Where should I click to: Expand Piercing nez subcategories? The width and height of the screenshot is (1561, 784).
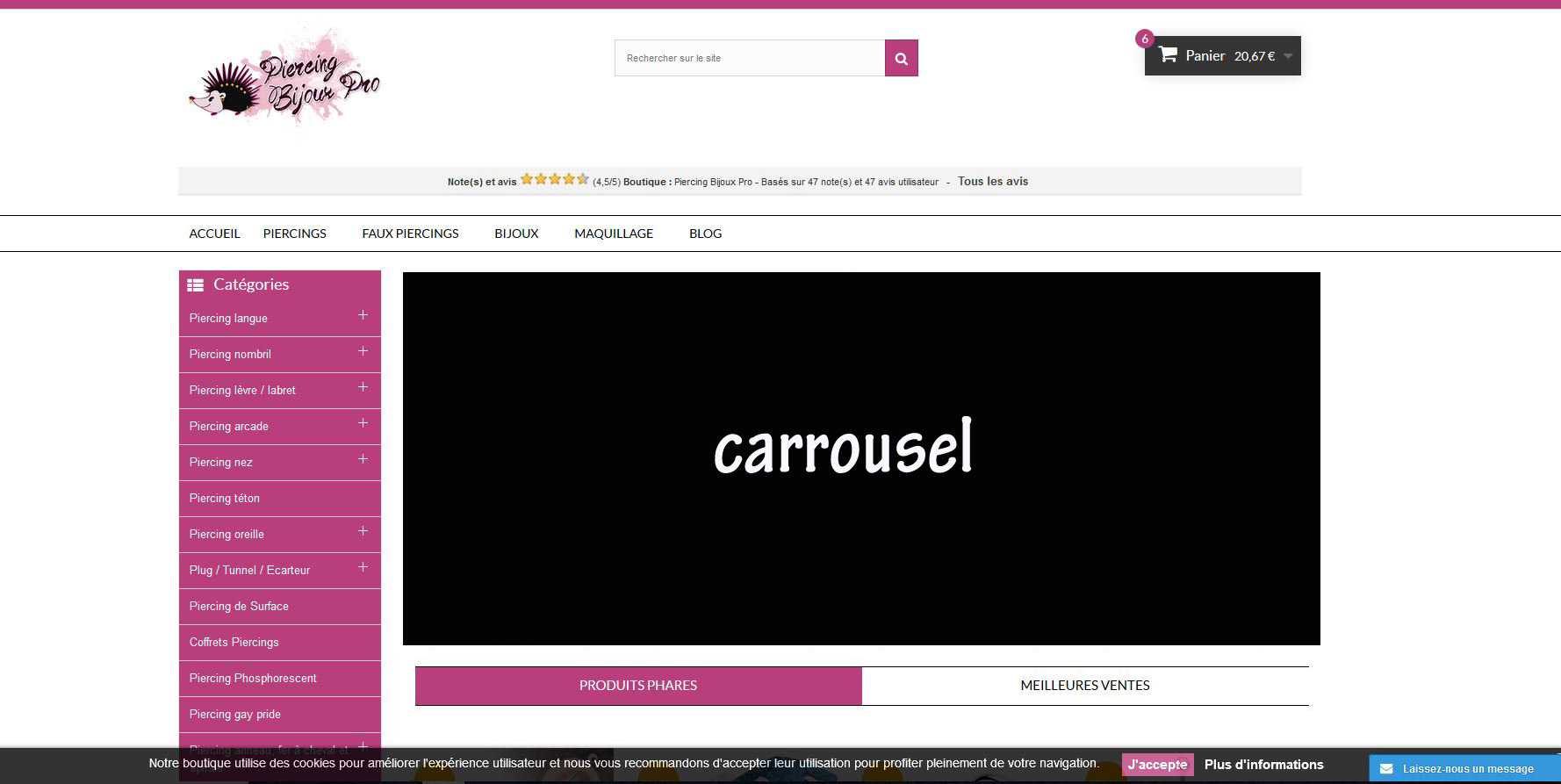(x=363, y=459)
